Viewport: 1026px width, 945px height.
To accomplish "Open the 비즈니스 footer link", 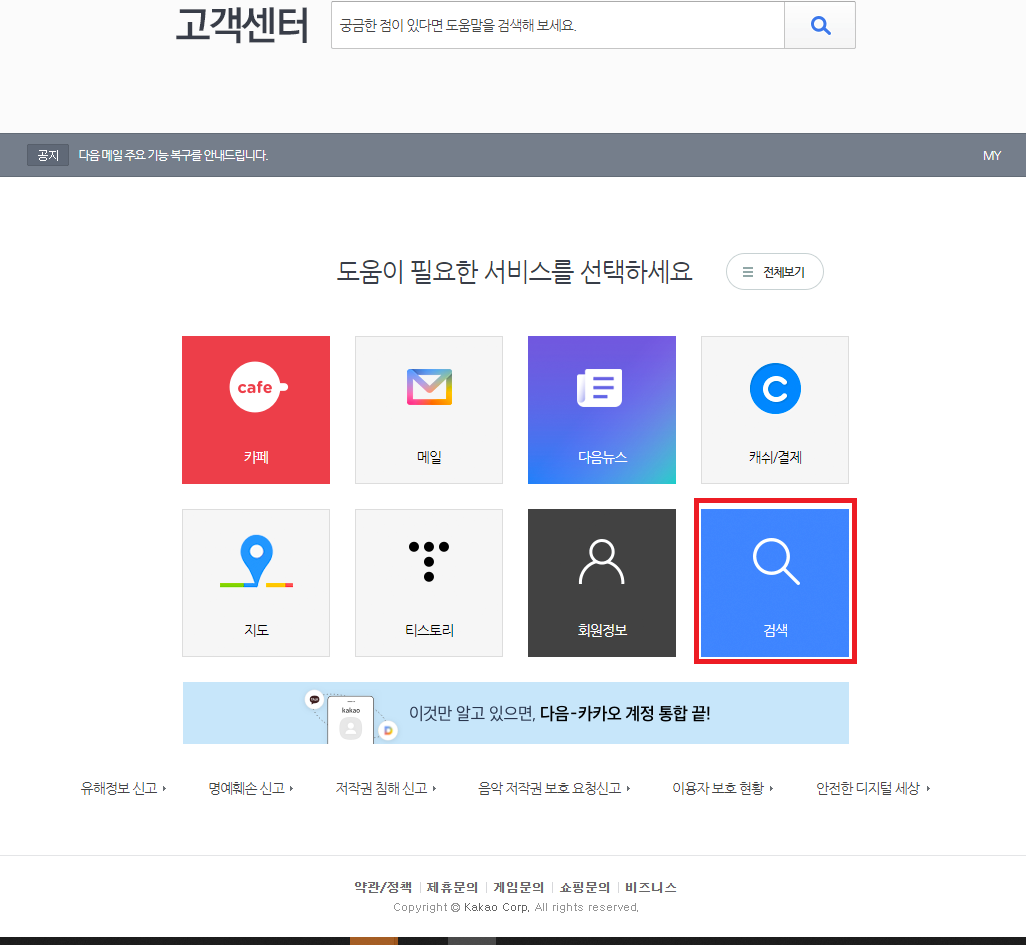I will 650,887.
